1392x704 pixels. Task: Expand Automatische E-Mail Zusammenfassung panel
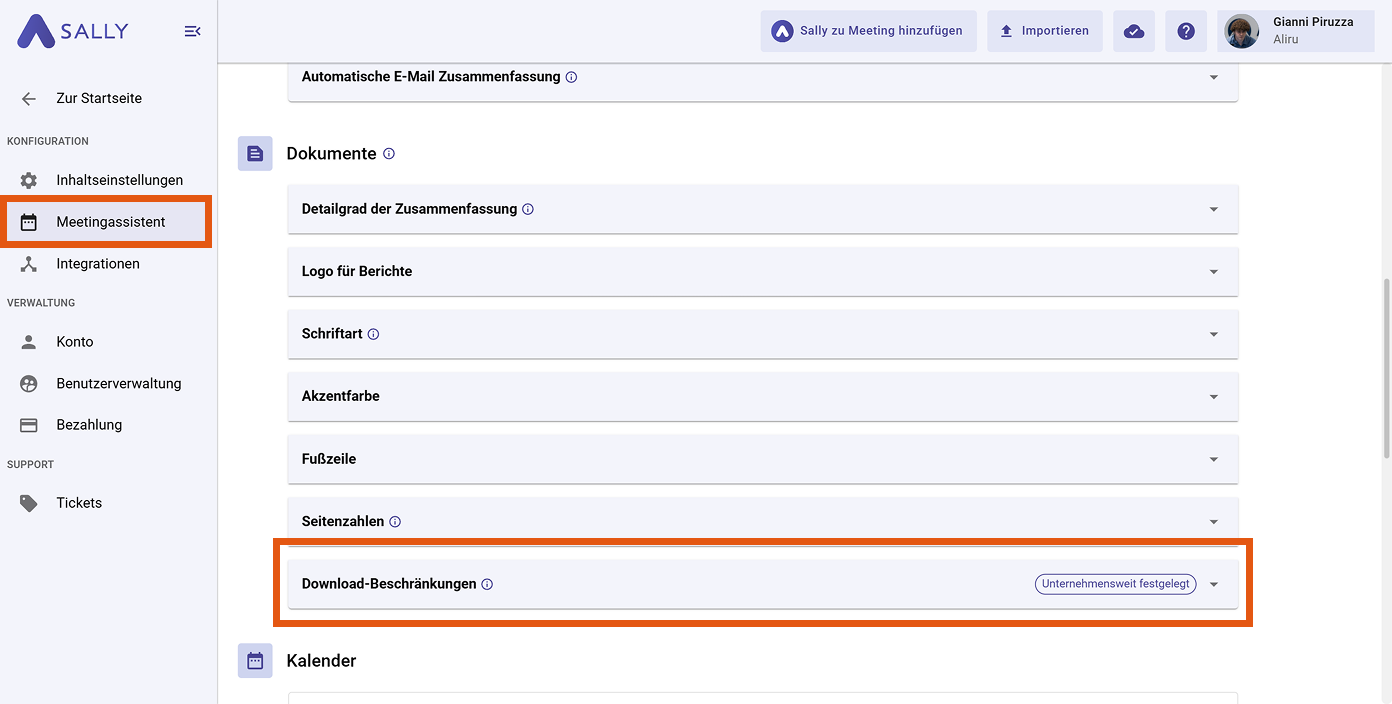tap(1213, 77)
